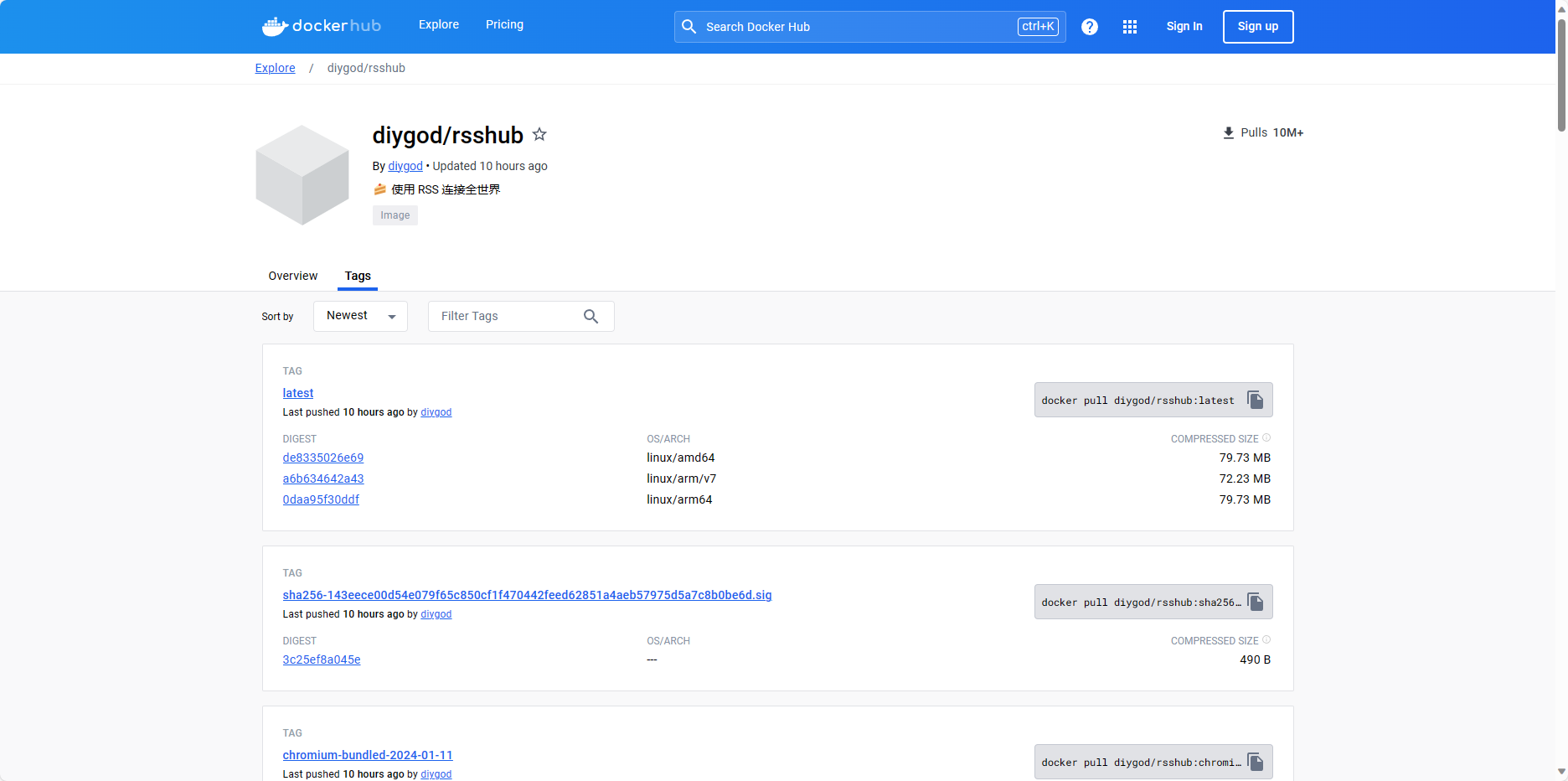Click the info icon beside COMPRESSED SIZE for sha256 tag
This screenshot has height=781, width=1568.
[x=1266, y=639]
